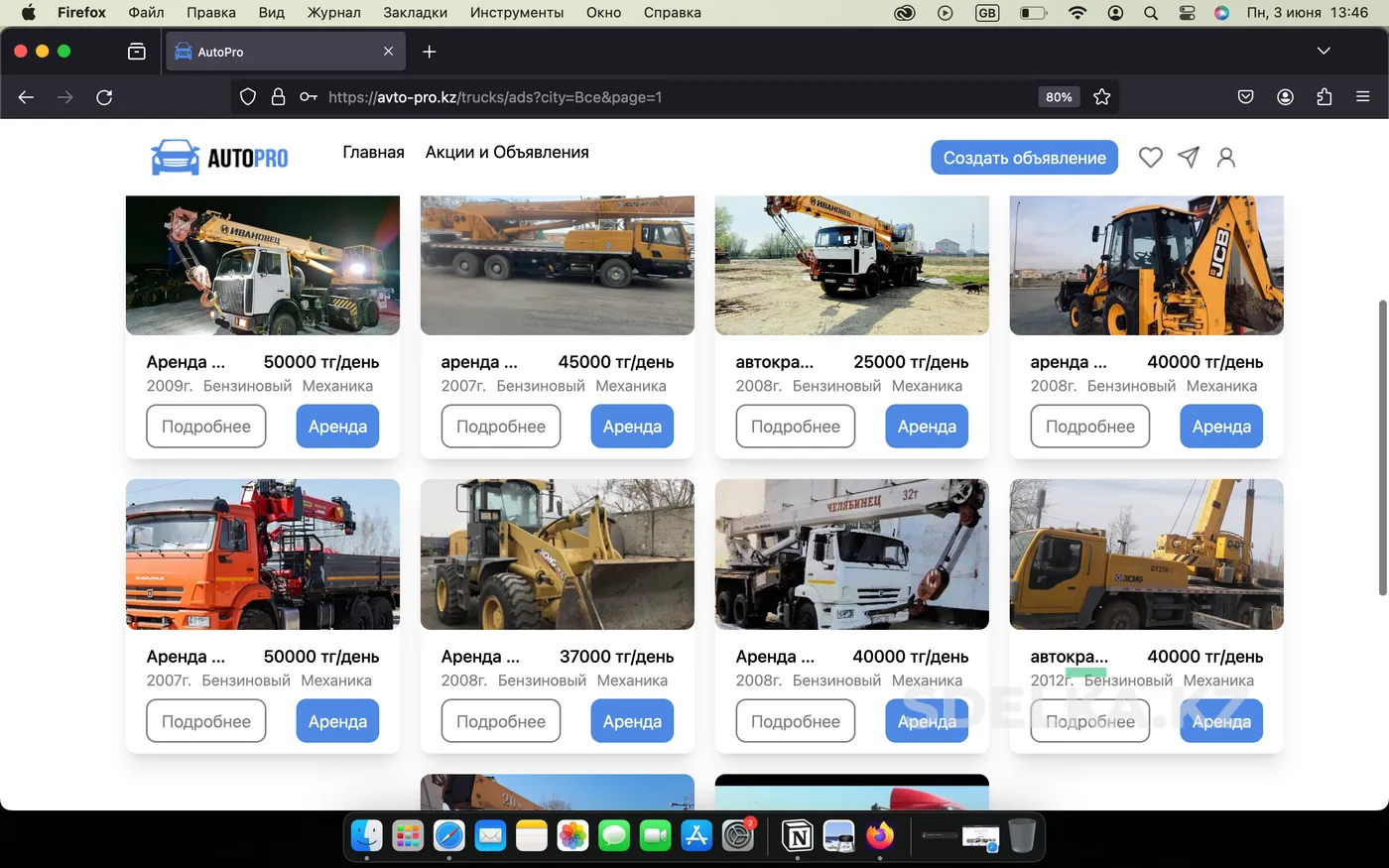
Task: Open the tracking protection shield icon
Action: (248, 97)
